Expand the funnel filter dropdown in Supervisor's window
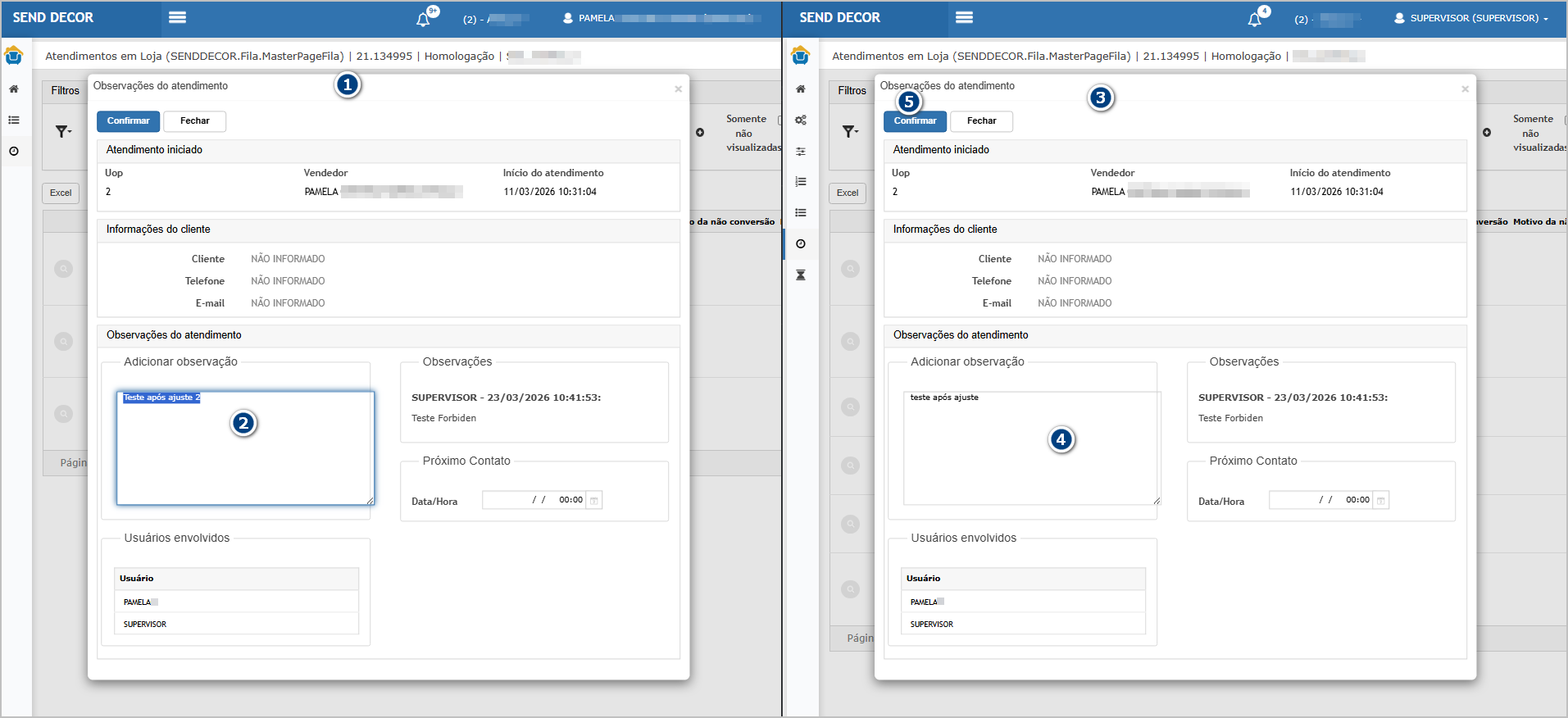Viewport: 1568px width, 718px height. click(850, 131)
